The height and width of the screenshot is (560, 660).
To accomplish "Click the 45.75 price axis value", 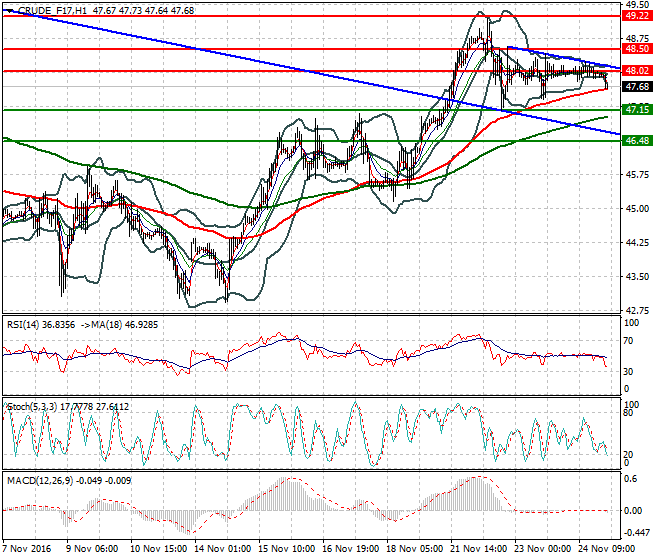I will coord(637,175).
